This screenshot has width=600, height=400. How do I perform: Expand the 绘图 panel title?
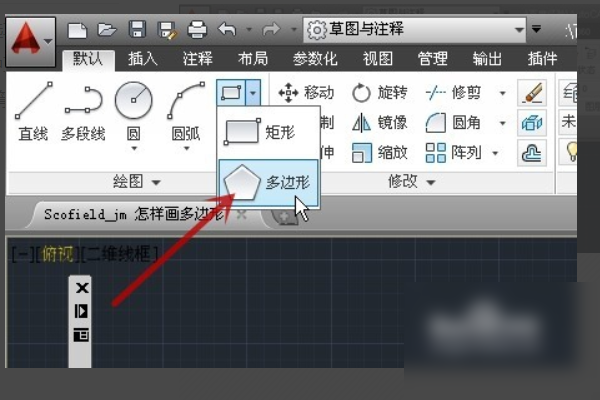[x=137, y=181]
